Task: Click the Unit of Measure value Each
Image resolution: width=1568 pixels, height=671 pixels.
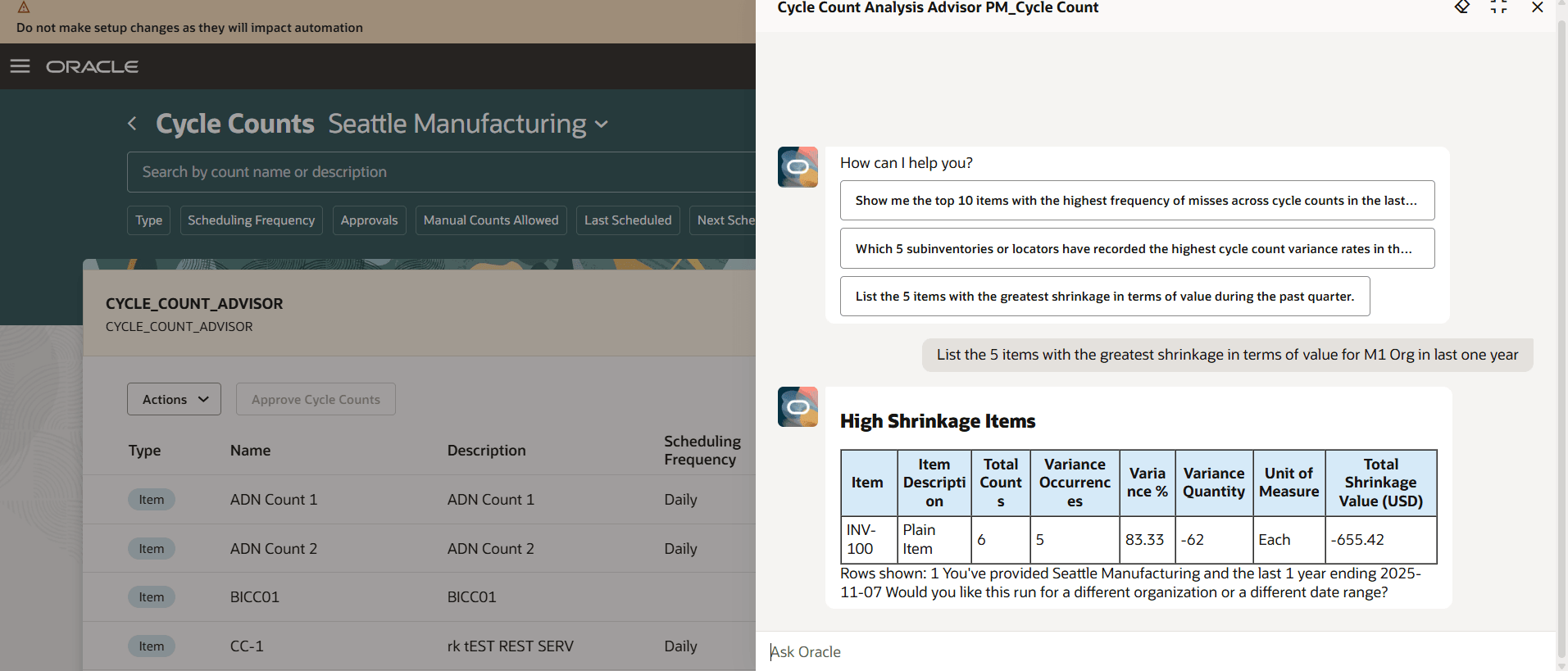Action: (x=1275, y=540)
